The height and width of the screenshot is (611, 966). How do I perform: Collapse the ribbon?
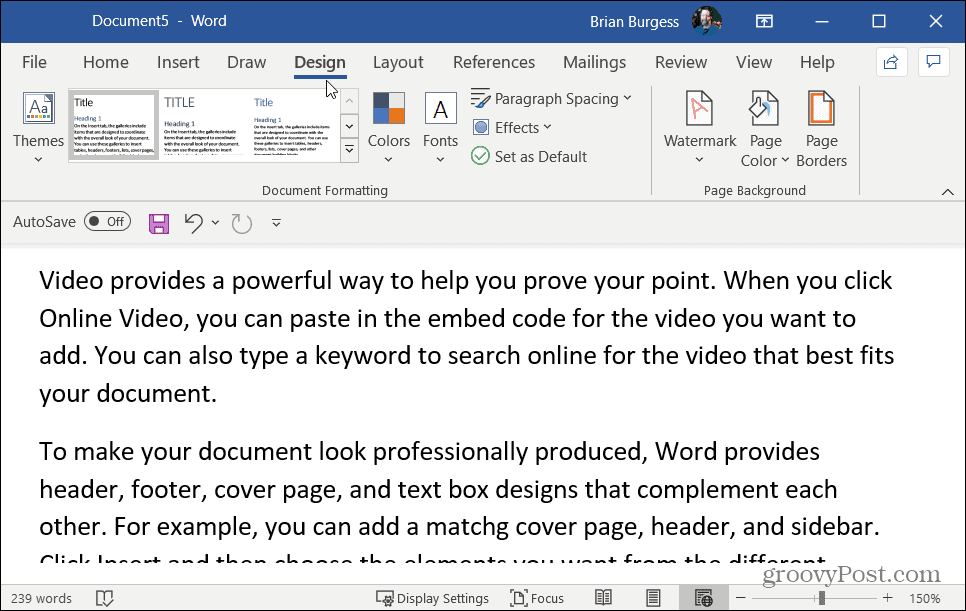pos(948,192)
